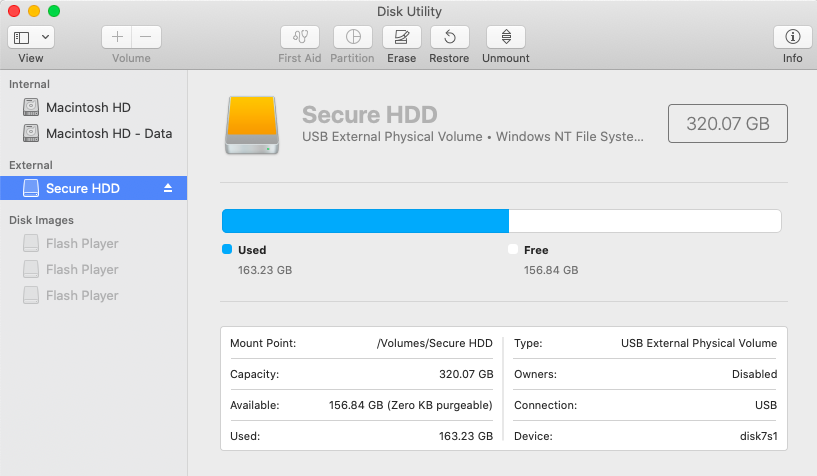Click the blue used portion of usage bar
This screenshot has height=476, width=817.
[365, 221]
